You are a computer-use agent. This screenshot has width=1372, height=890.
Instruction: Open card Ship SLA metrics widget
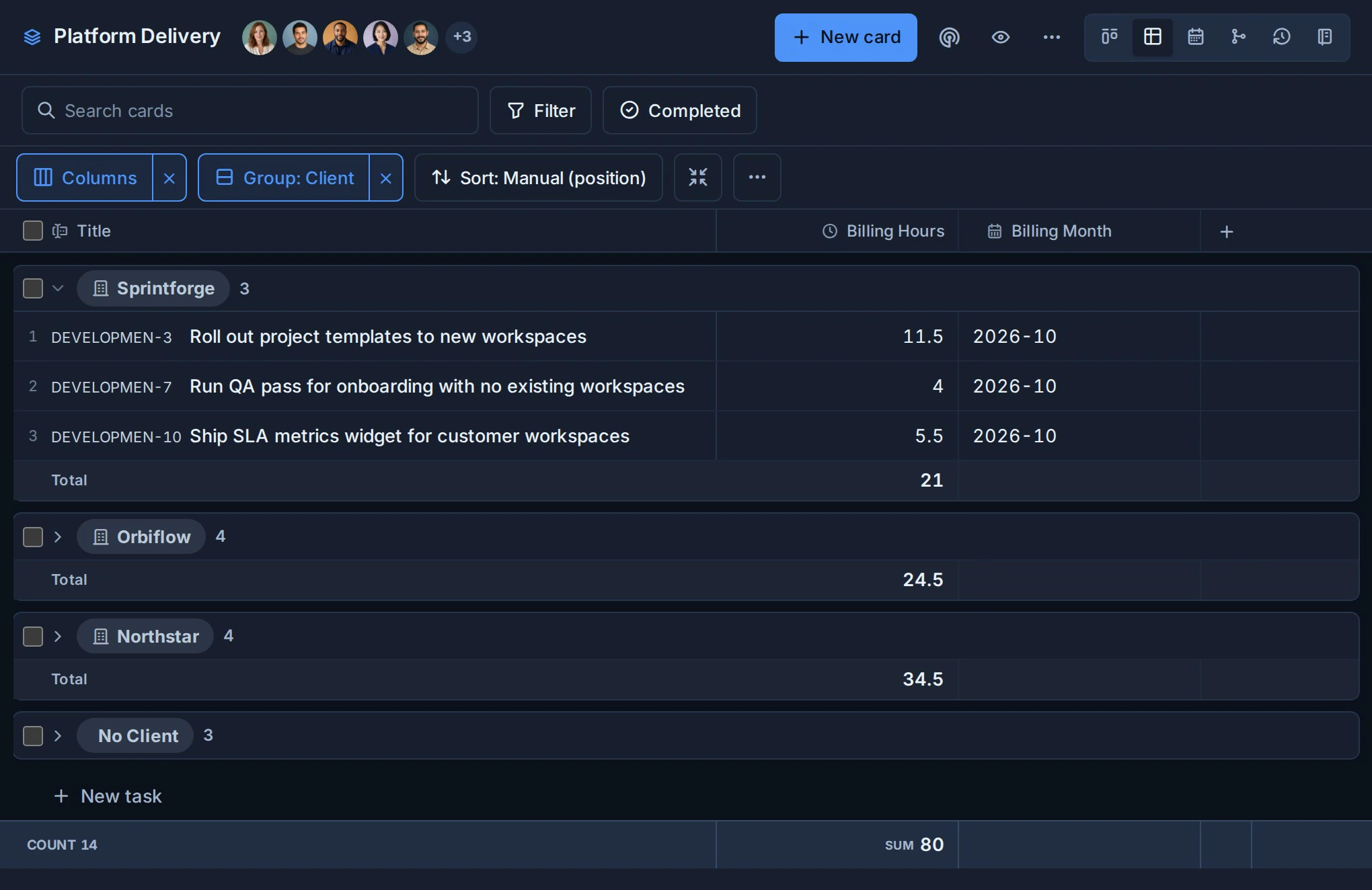point(410,436)
